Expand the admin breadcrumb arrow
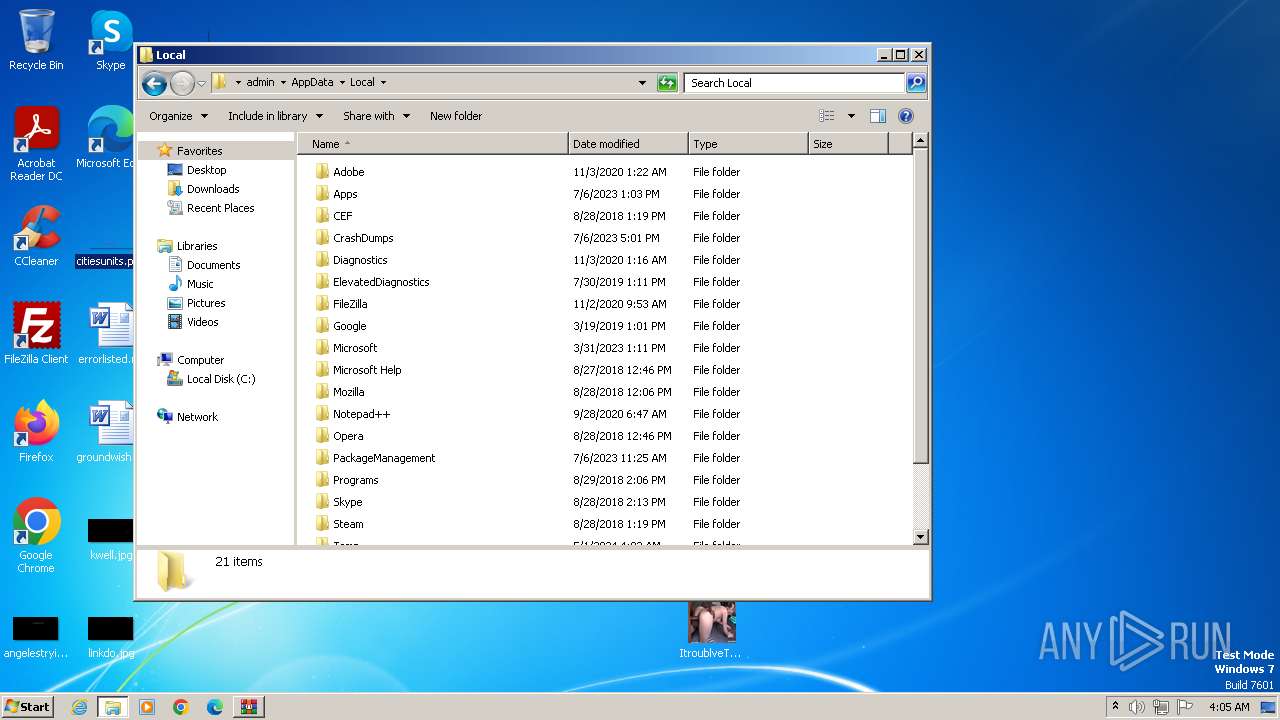 coord(283,83)
